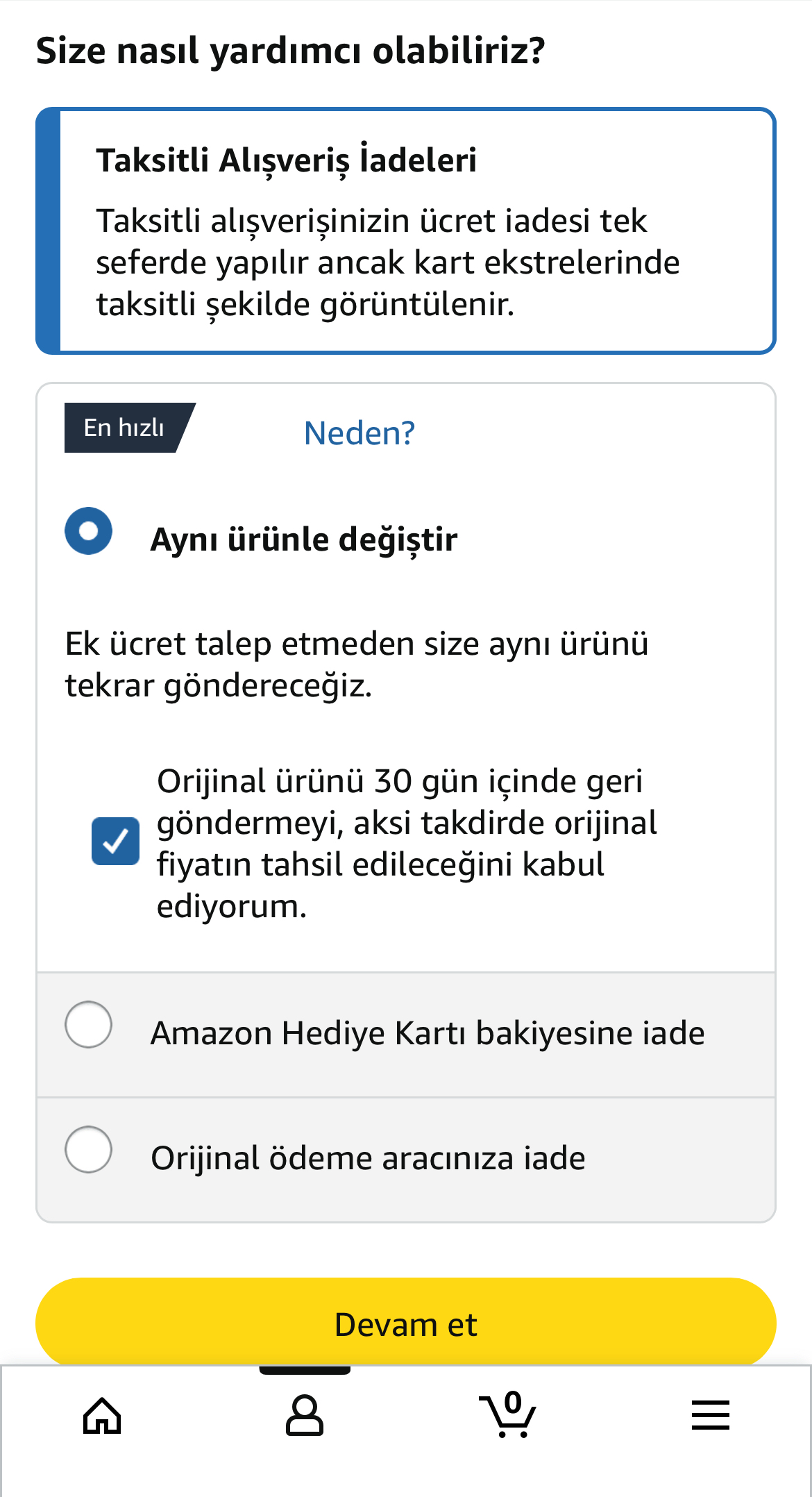
Task: Select the 'Orijinal ödeme aracınıza iade' radio circle
Action: pyautogui.click(x=89, y=1149)
